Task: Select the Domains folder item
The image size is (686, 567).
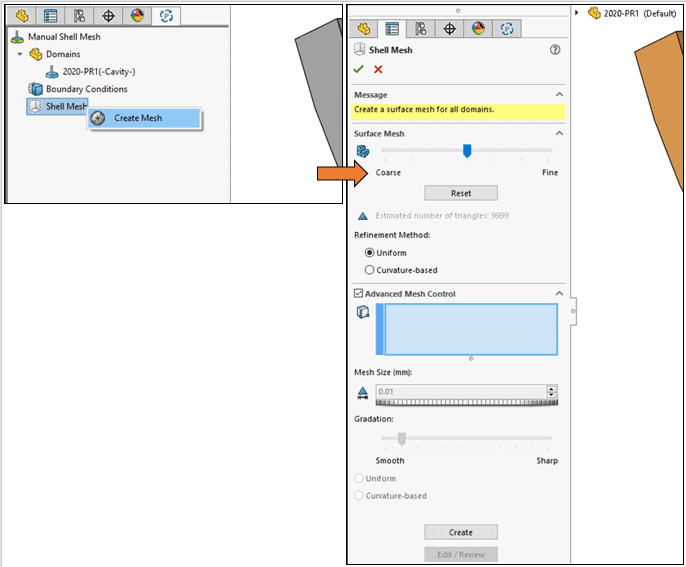Action: pyautogui.click(x=63, y=54)
